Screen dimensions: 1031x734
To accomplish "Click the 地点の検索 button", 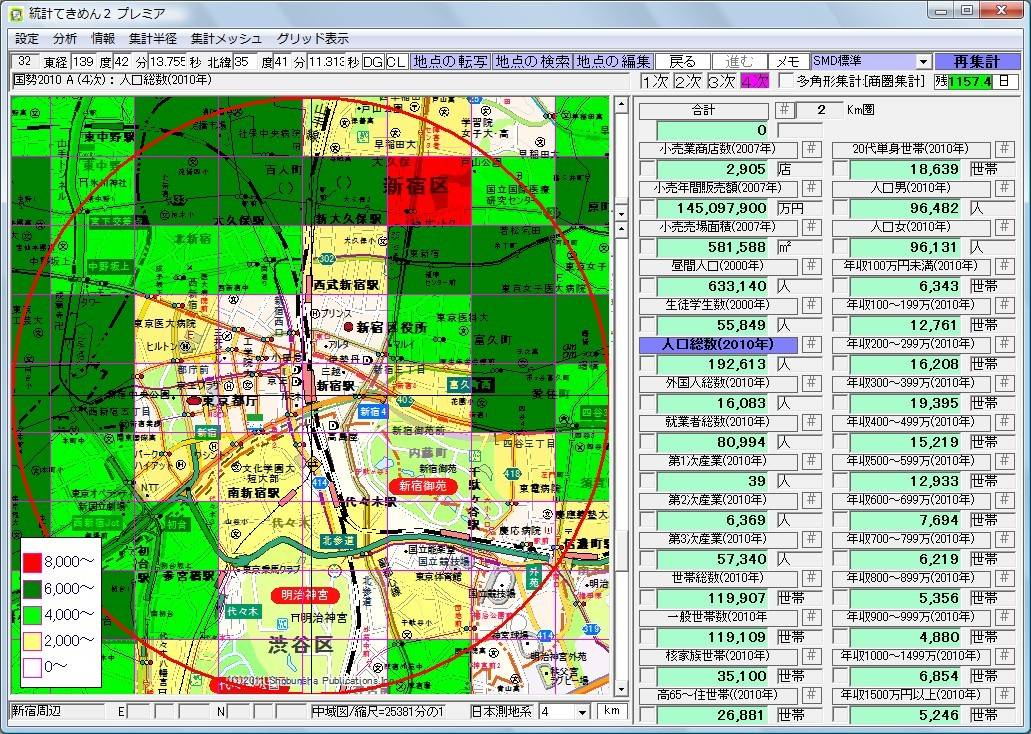I will 532,62.
